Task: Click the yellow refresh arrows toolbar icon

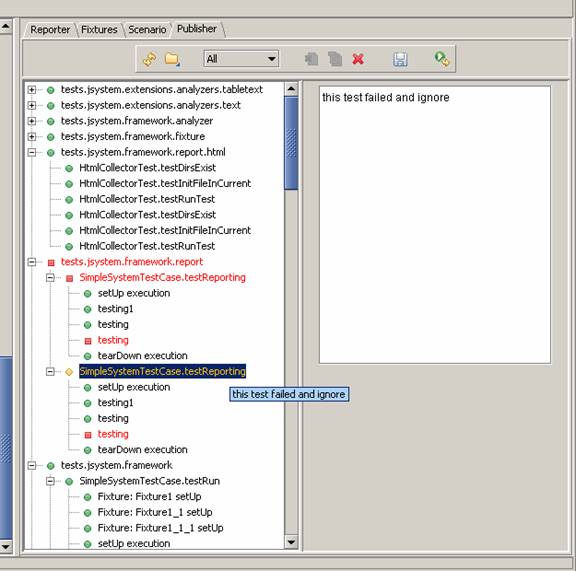Action: pos(150,59)
